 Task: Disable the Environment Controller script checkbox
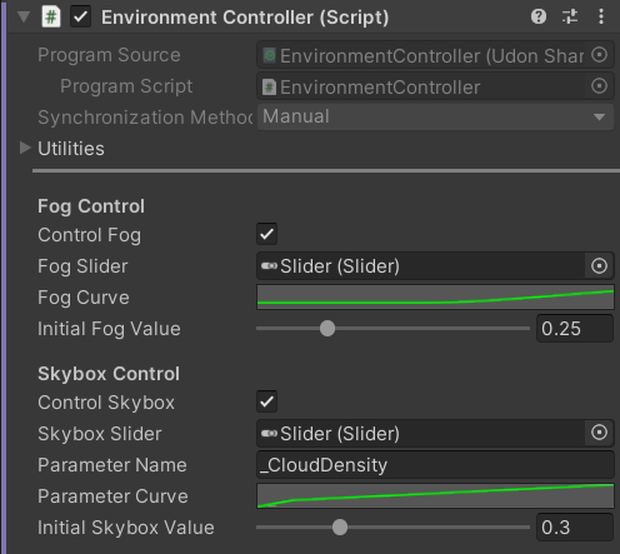click(x=81, y=17)
